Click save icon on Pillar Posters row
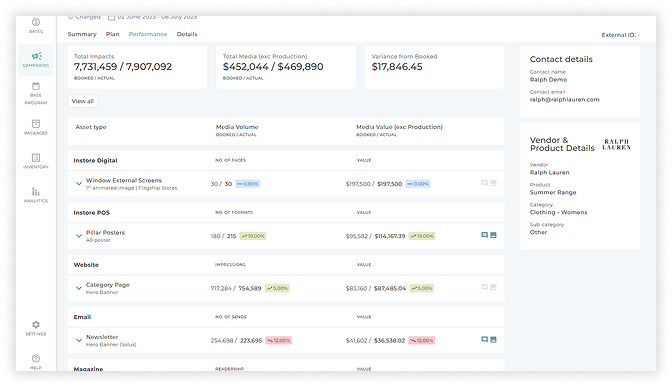 (493, 235)
